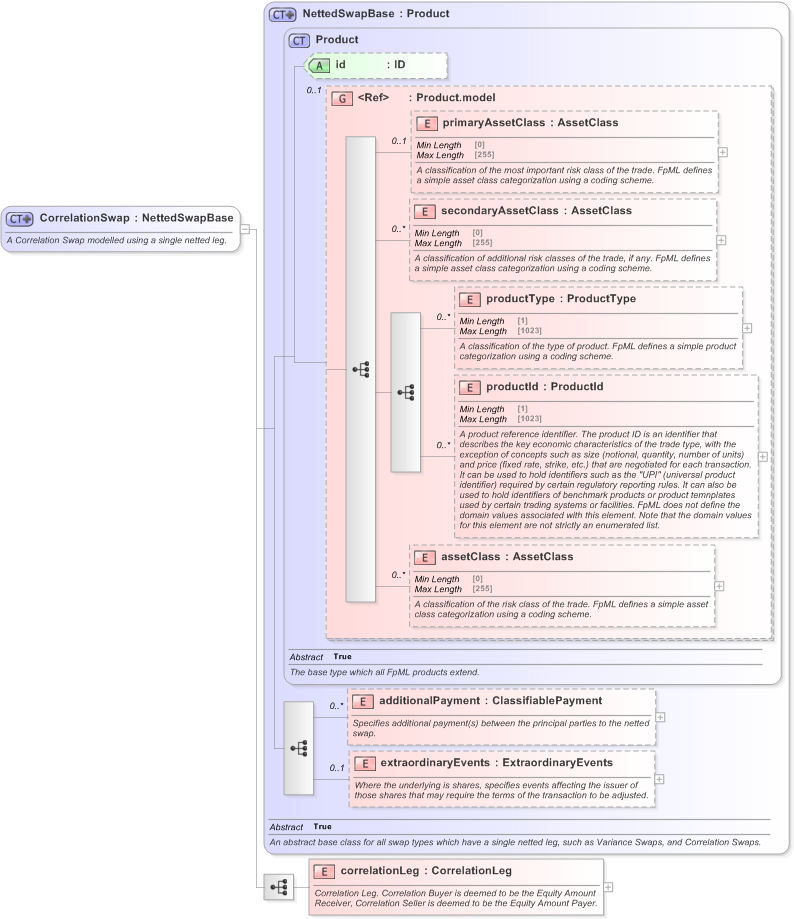Expand the extraordinaryEvents element

[659, 779]
